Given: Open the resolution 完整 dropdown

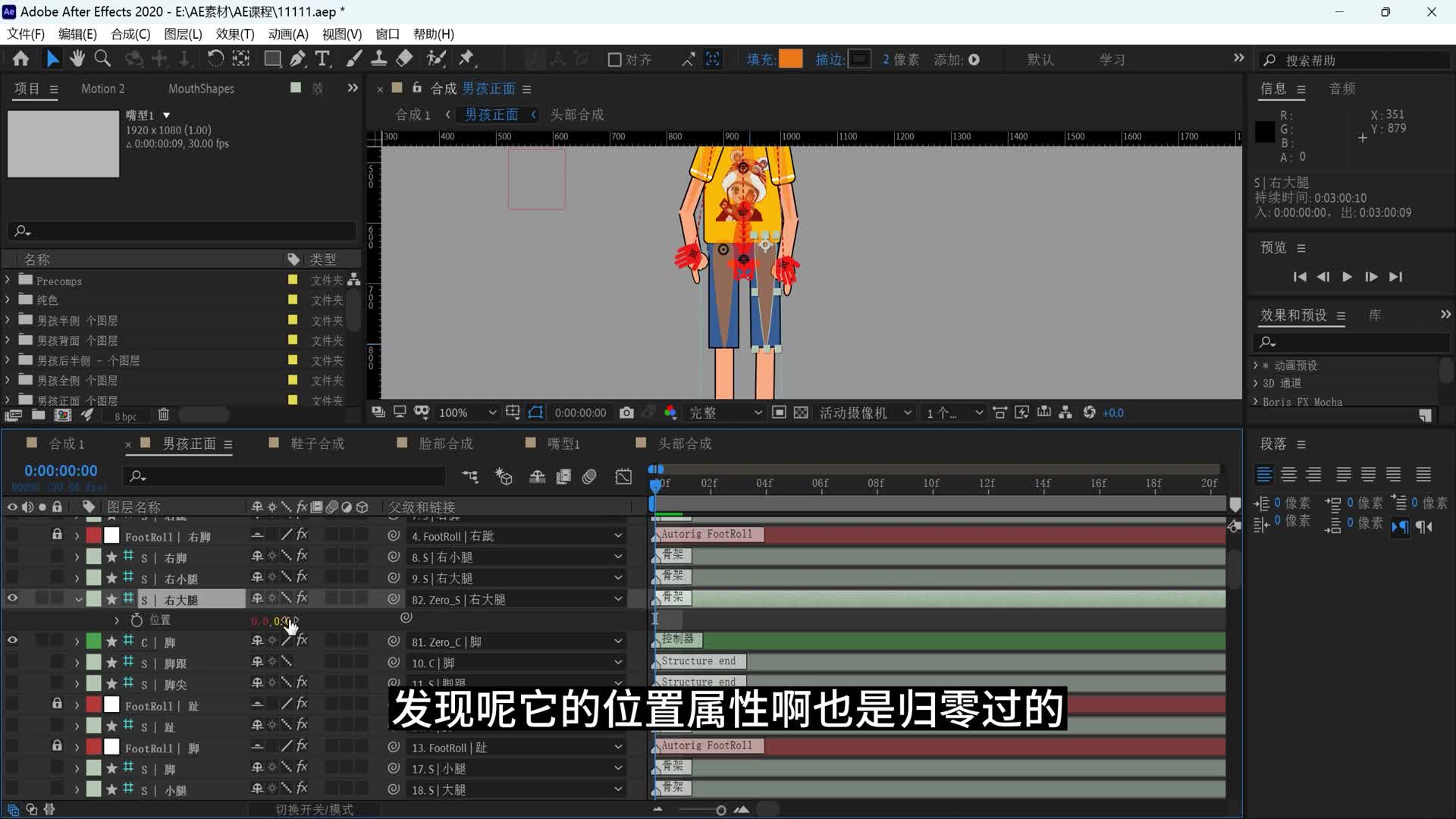Looking at the screenshot, I should tap(725, 413).
